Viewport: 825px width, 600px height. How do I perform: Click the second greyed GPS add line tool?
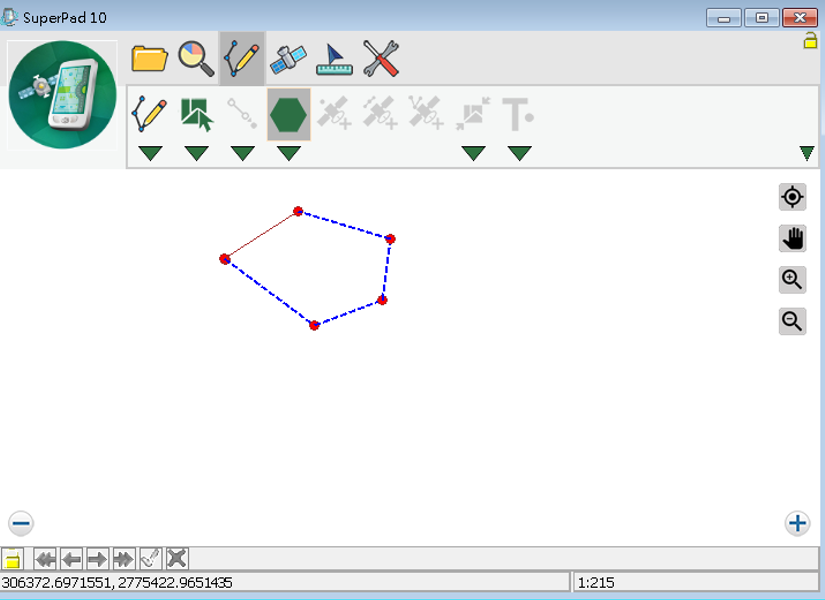pyautogui.click(x=380, y=113)
